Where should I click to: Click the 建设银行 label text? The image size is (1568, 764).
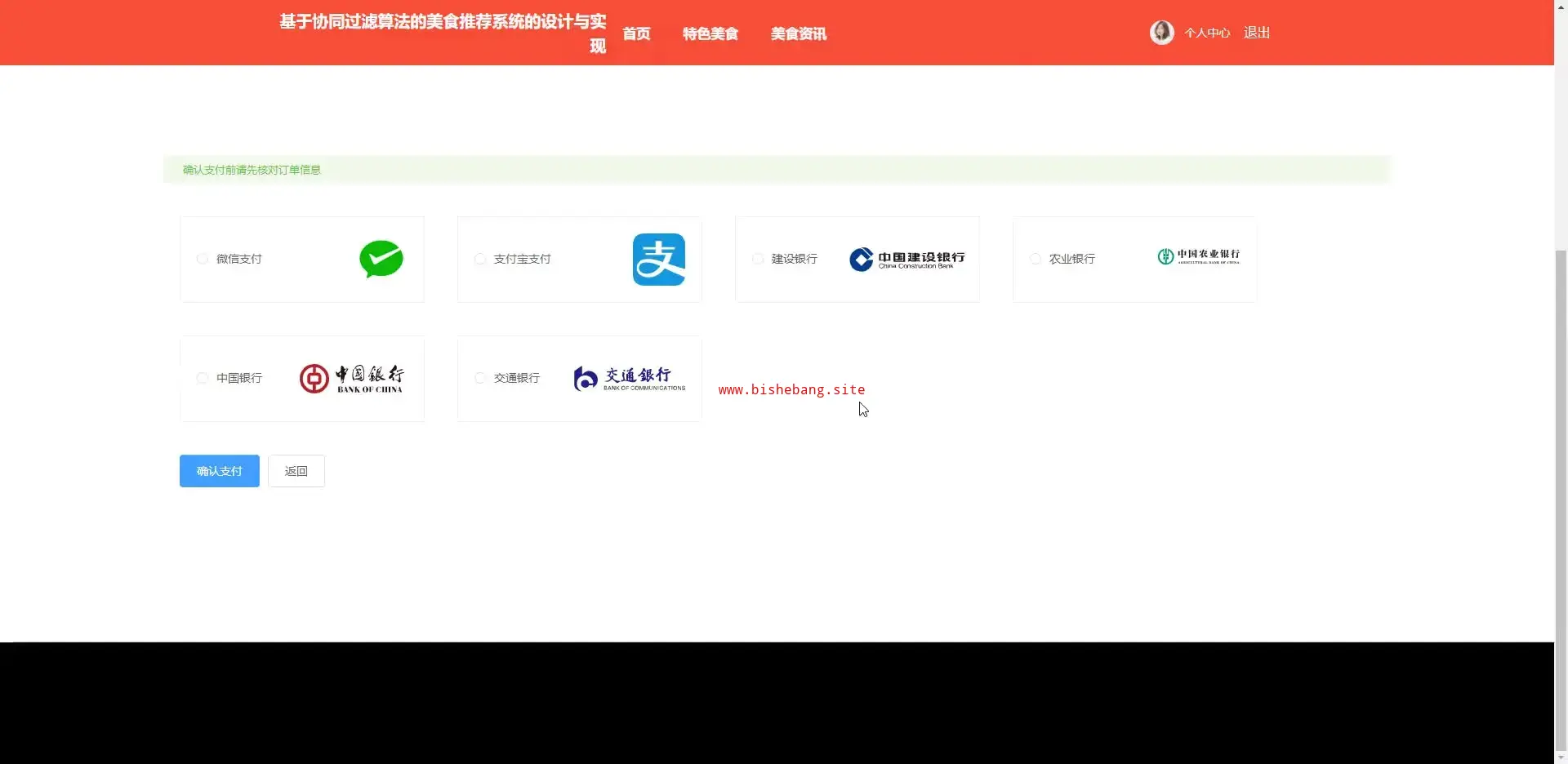point(795,259)
